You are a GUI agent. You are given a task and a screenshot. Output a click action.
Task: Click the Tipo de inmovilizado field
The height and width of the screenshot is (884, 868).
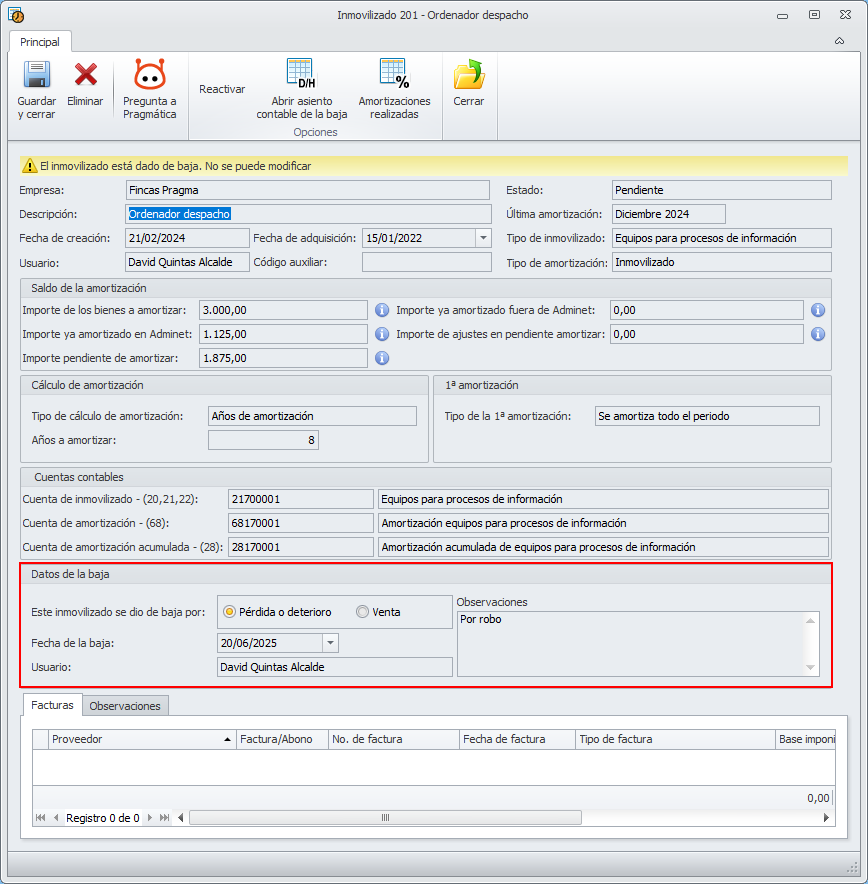click(721, 238)
